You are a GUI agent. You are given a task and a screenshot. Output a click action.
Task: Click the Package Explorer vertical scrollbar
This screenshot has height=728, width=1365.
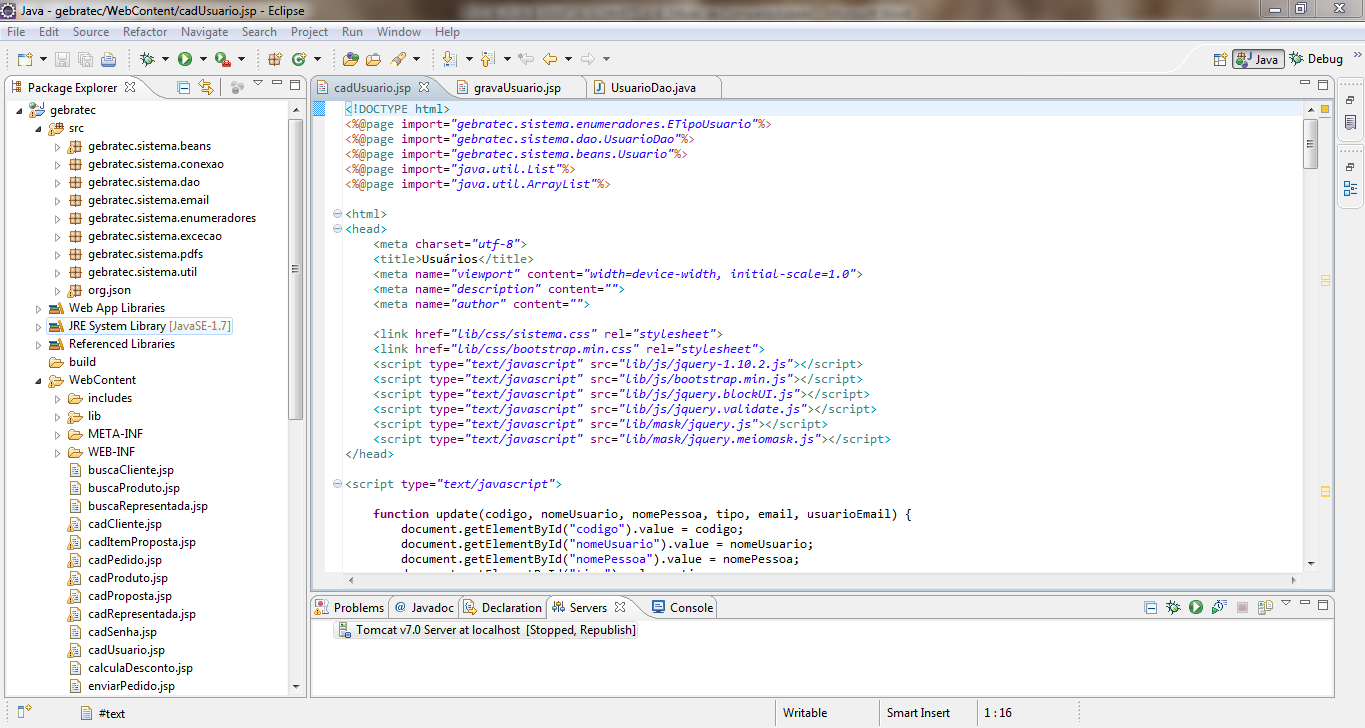point(295,268)
